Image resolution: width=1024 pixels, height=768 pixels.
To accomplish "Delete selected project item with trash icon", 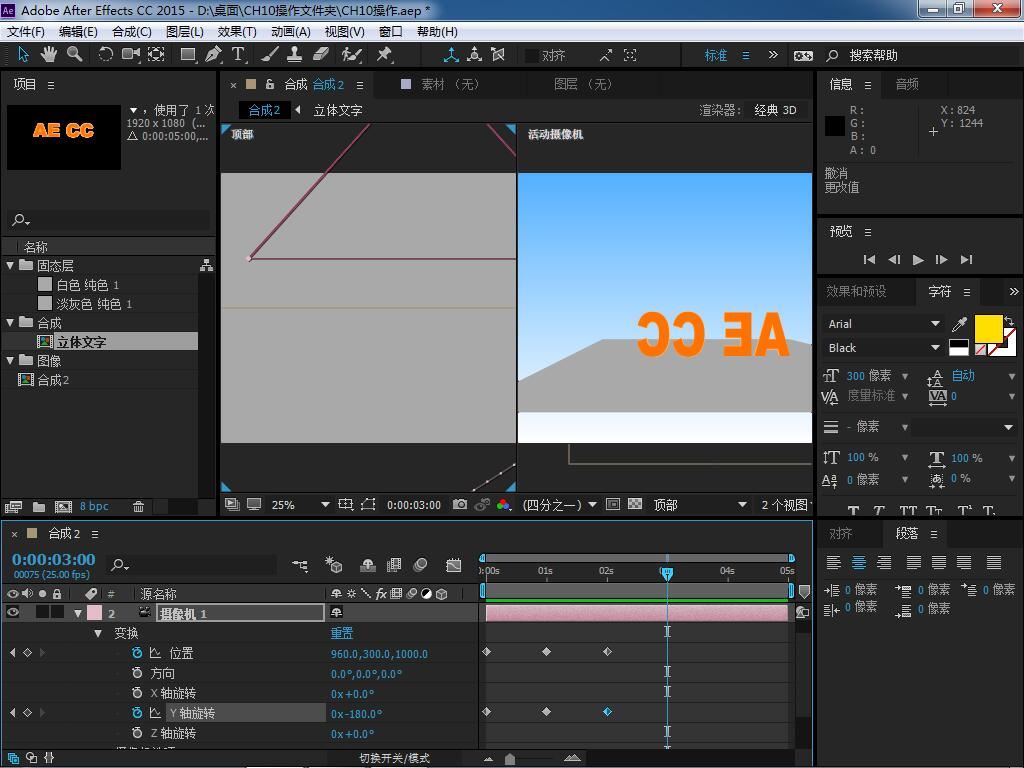I will pyautogui.click(x=138, y=506).
